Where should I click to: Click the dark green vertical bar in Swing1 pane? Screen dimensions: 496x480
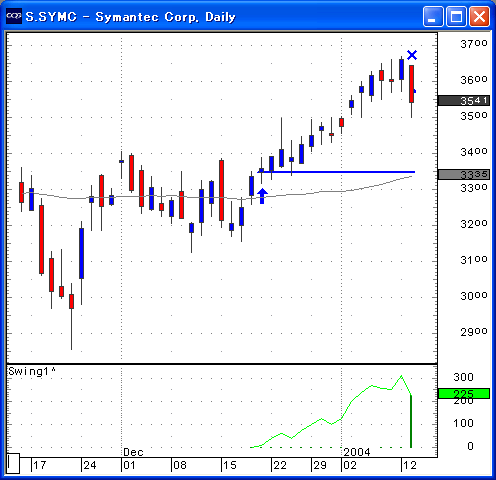[x=411, y=421]
